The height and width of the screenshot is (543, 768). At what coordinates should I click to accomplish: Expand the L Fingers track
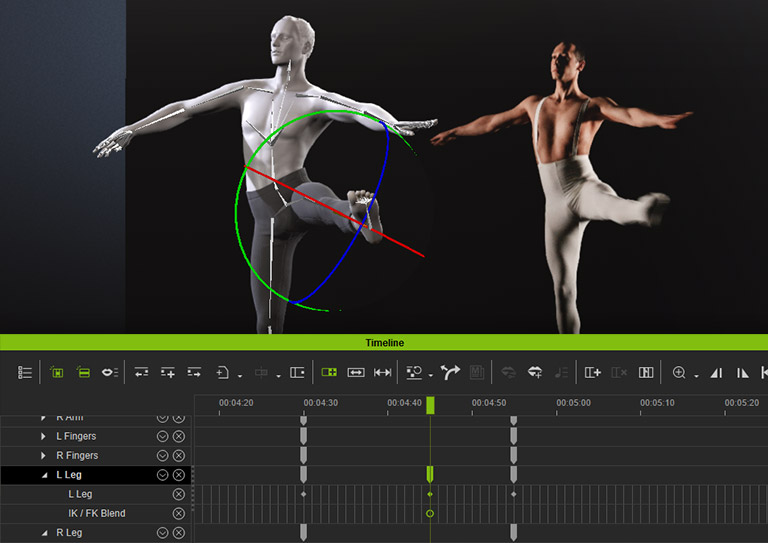[x=43, y=437]
